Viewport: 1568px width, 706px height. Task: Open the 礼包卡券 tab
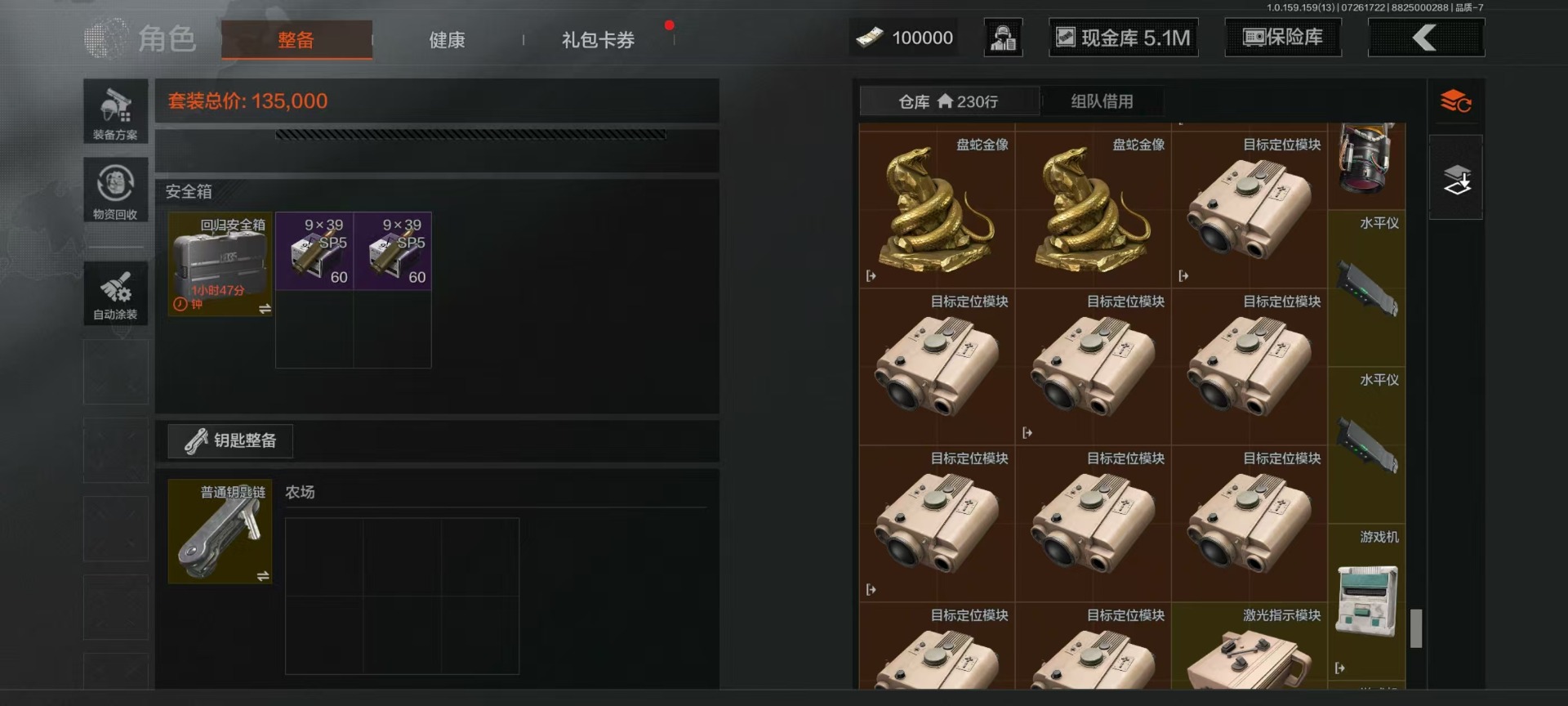pos(598,39)
